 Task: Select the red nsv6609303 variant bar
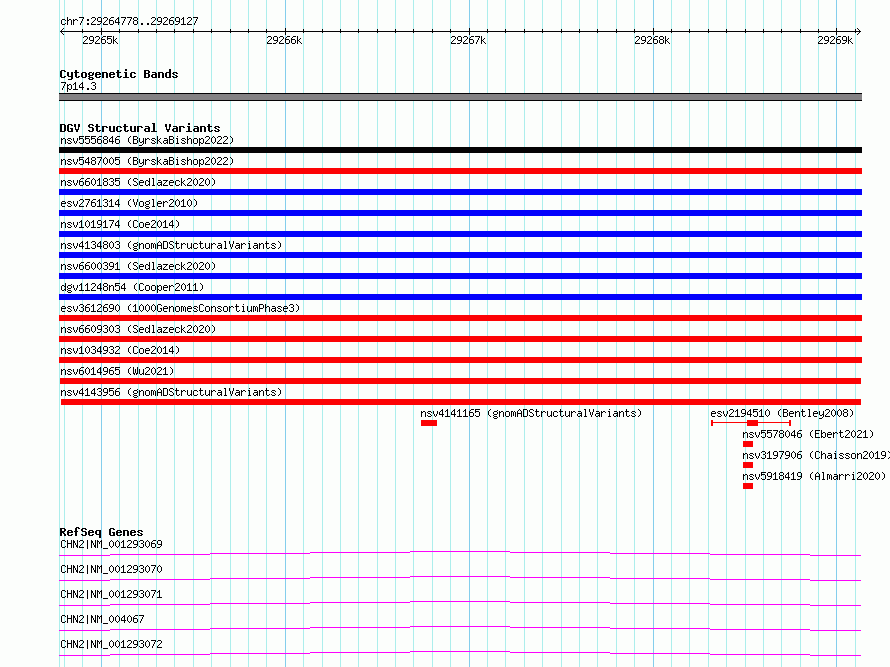coord(460,339)
